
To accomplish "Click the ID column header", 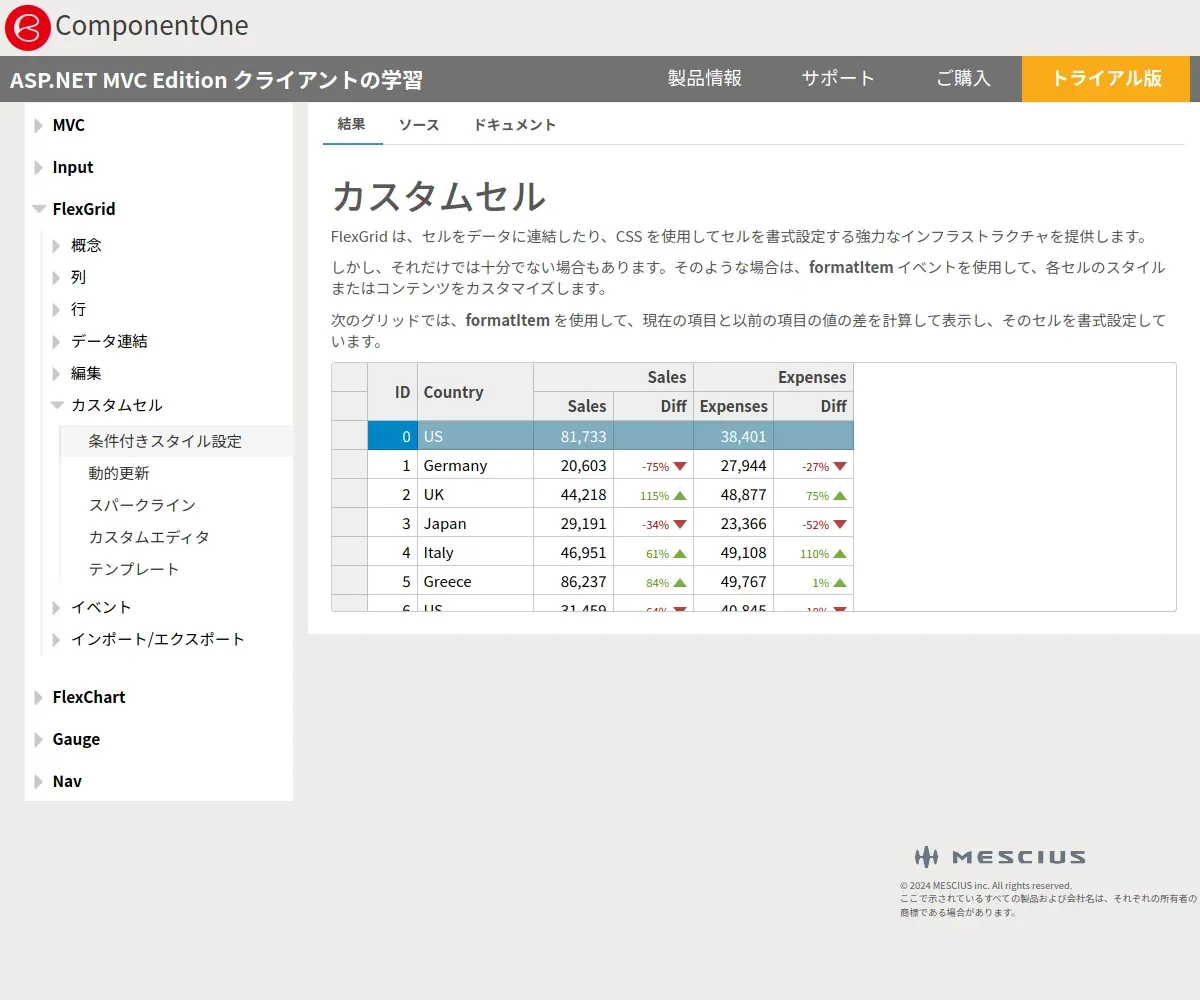I will 393,392.
